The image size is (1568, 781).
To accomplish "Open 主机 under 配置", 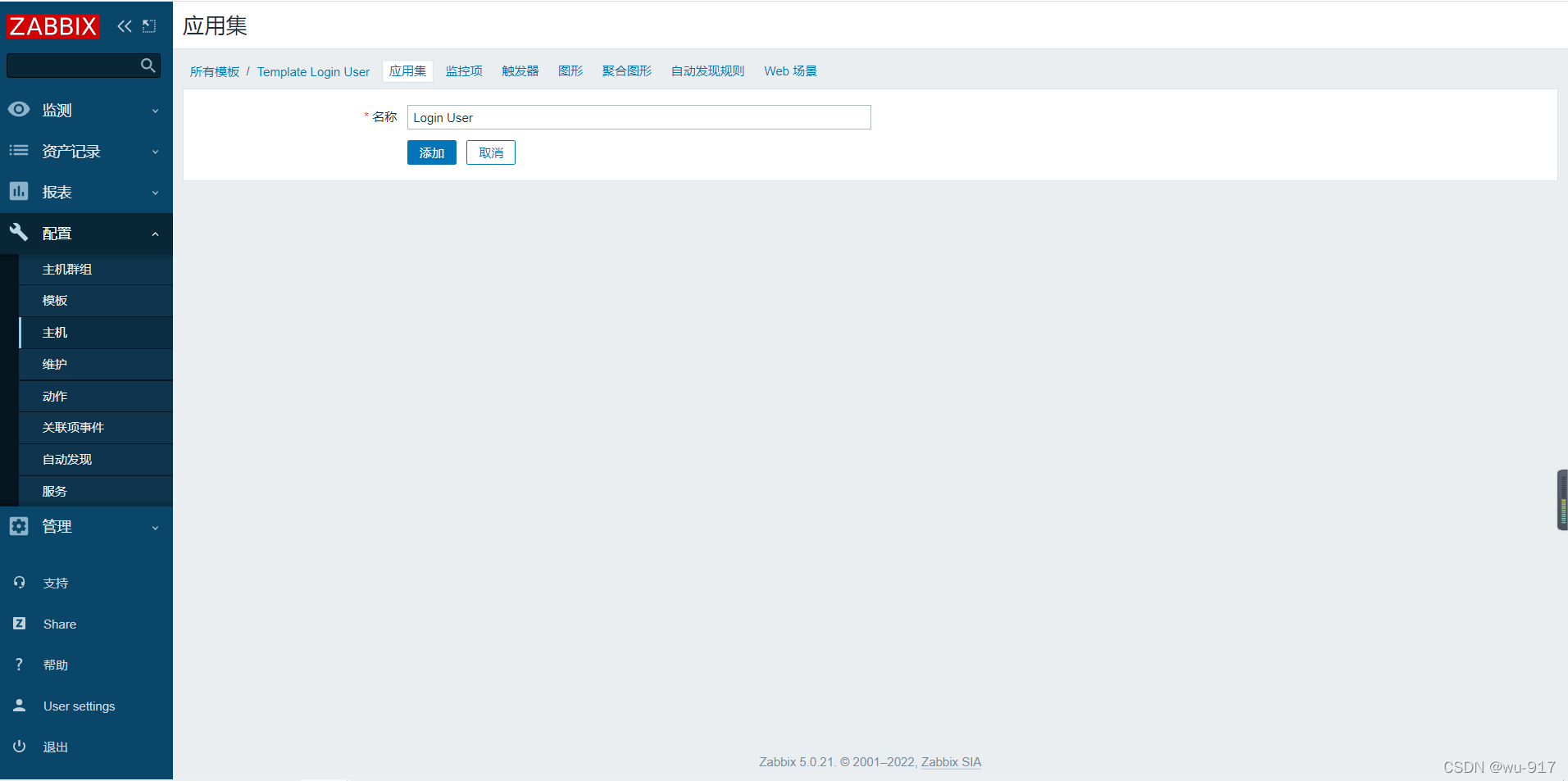I will coord(96,333).
